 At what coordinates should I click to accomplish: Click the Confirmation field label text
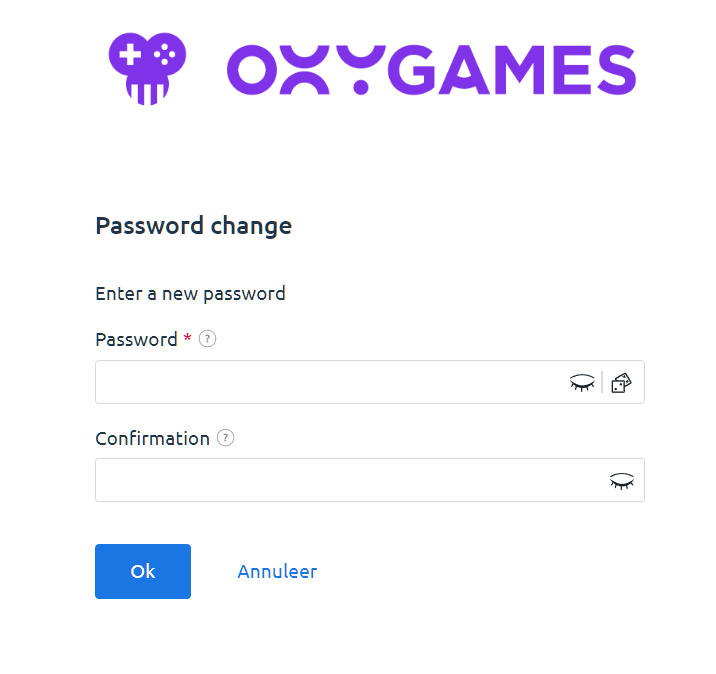coord(152,438)
